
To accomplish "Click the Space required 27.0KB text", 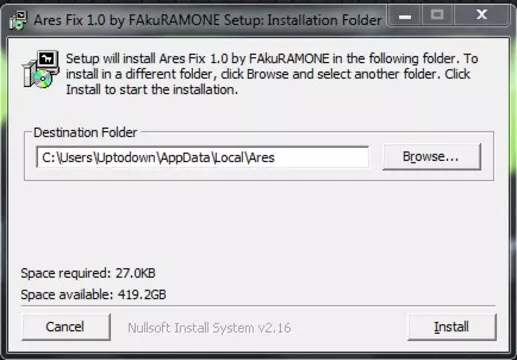I will [88, 273].
